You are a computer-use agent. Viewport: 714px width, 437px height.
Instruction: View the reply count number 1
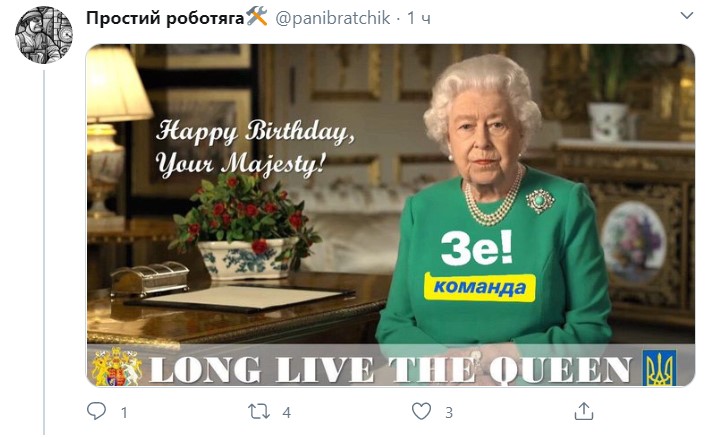(124, 412)
